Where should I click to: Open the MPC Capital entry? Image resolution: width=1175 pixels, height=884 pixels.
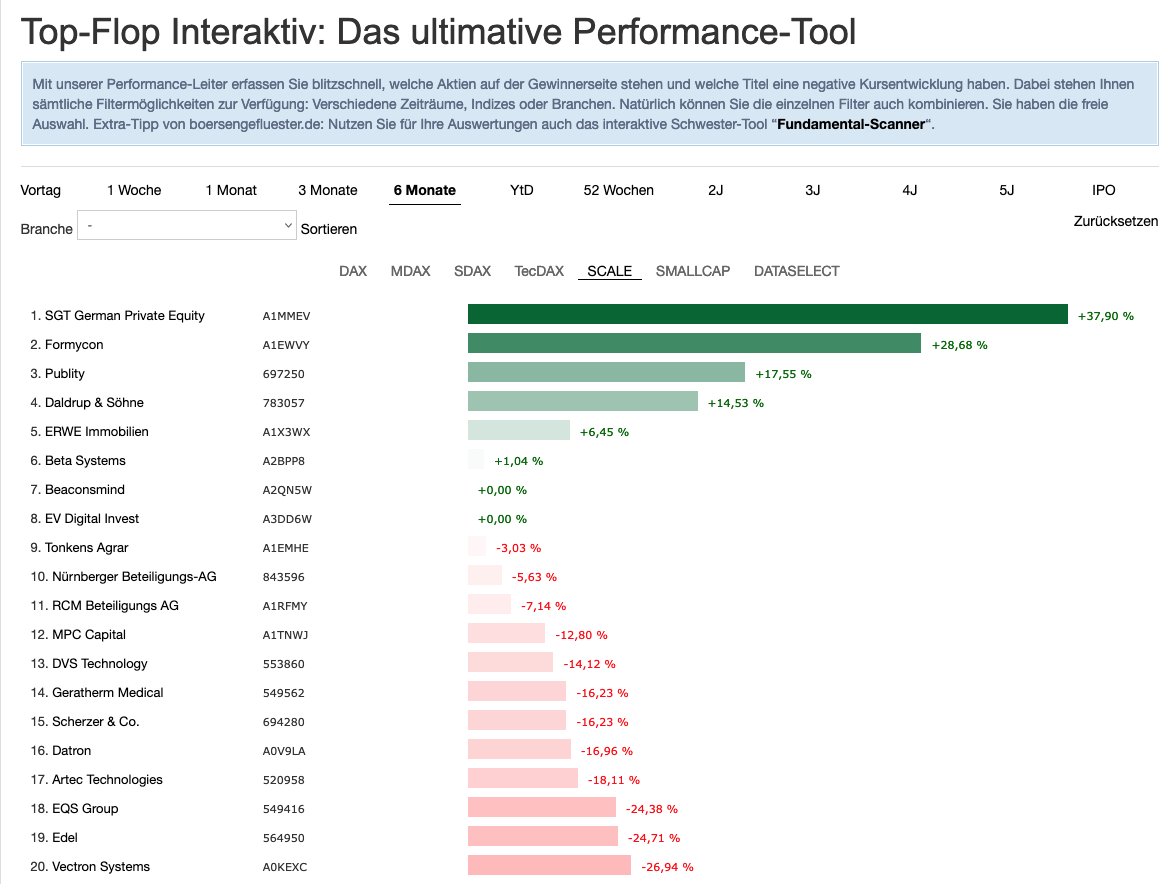point(88,635)
